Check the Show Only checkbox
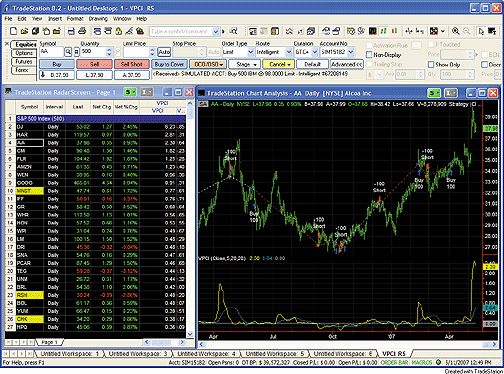504x374 pixels. pyautogui.click(x=431, y=64)
